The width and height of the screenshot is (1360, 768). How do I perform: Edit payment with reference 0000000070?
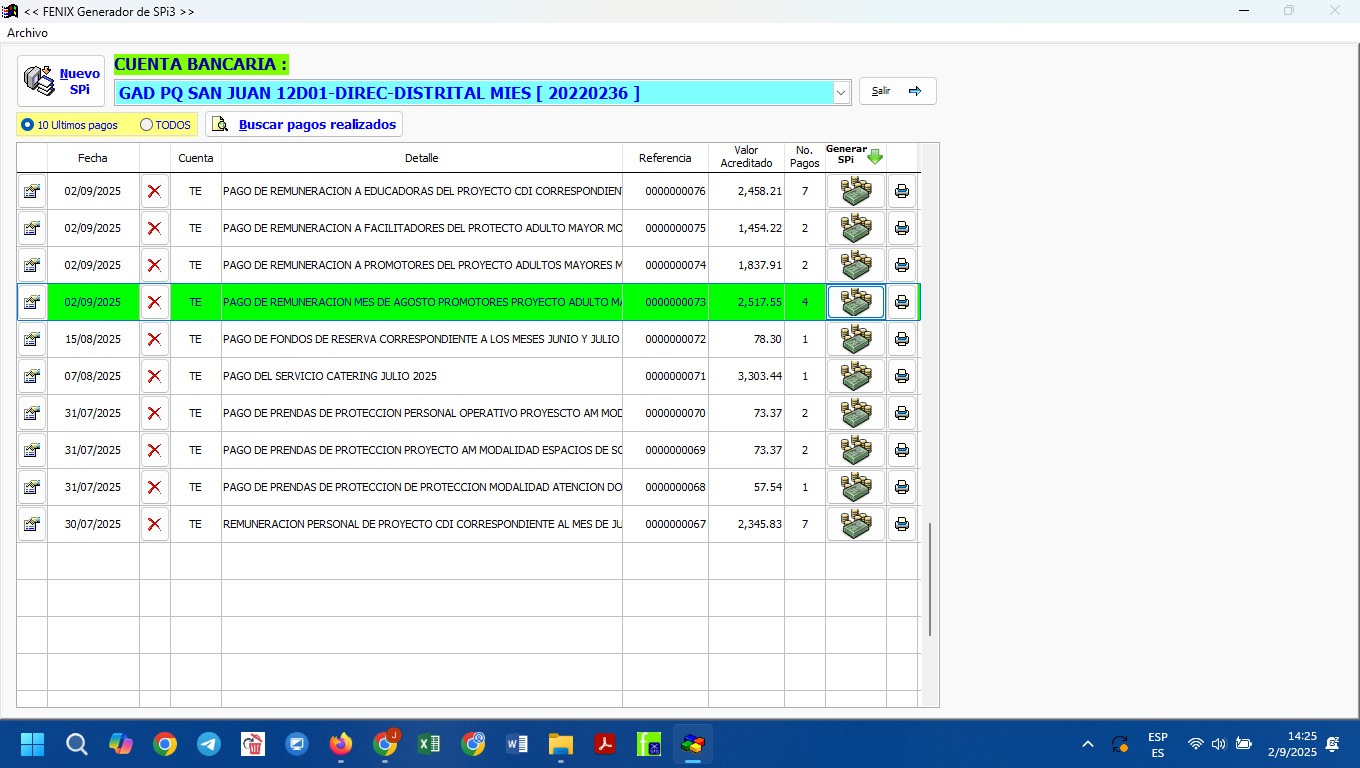click(32, 413)
